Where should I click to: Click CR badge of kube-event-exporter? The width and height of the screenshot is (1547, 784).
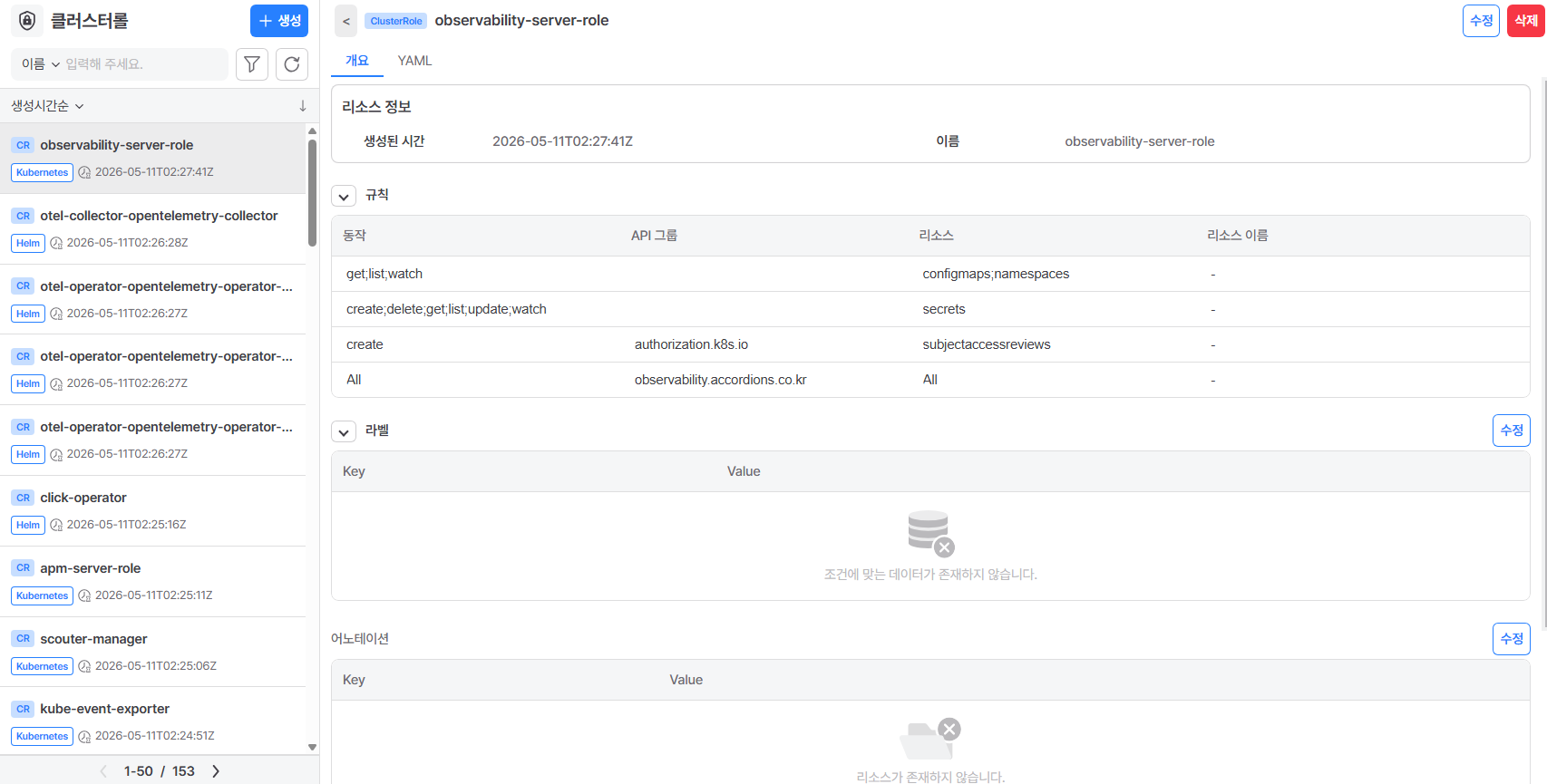[24, 709]
